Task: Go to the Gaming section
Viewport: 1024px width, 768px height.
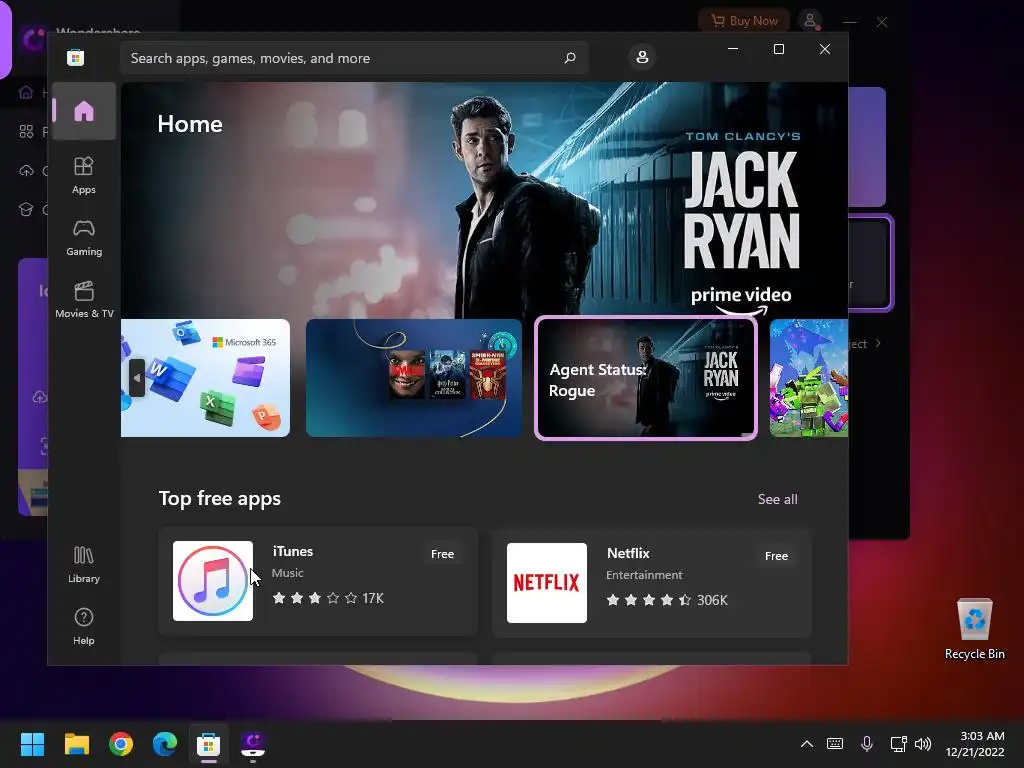Action: (x=84, y=238)
